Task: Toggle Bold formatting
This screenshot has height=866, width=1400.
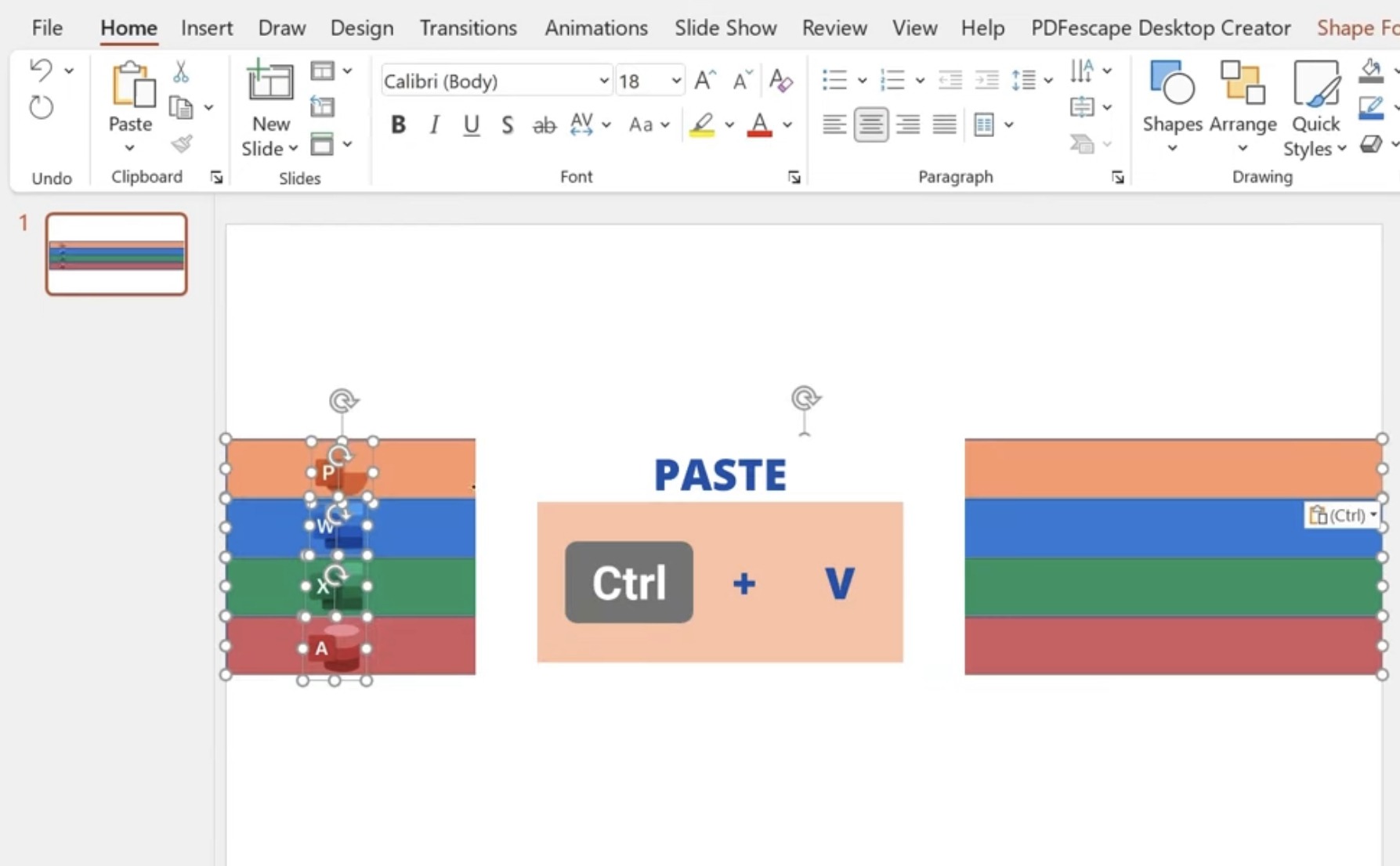Action: [x=398, y=124]
